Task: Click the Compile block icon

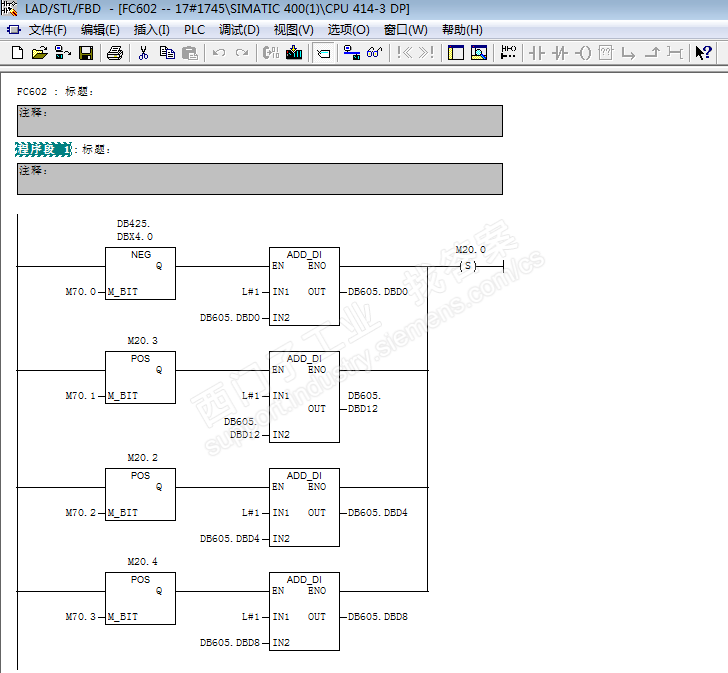Action: click(x=271, y=53)
